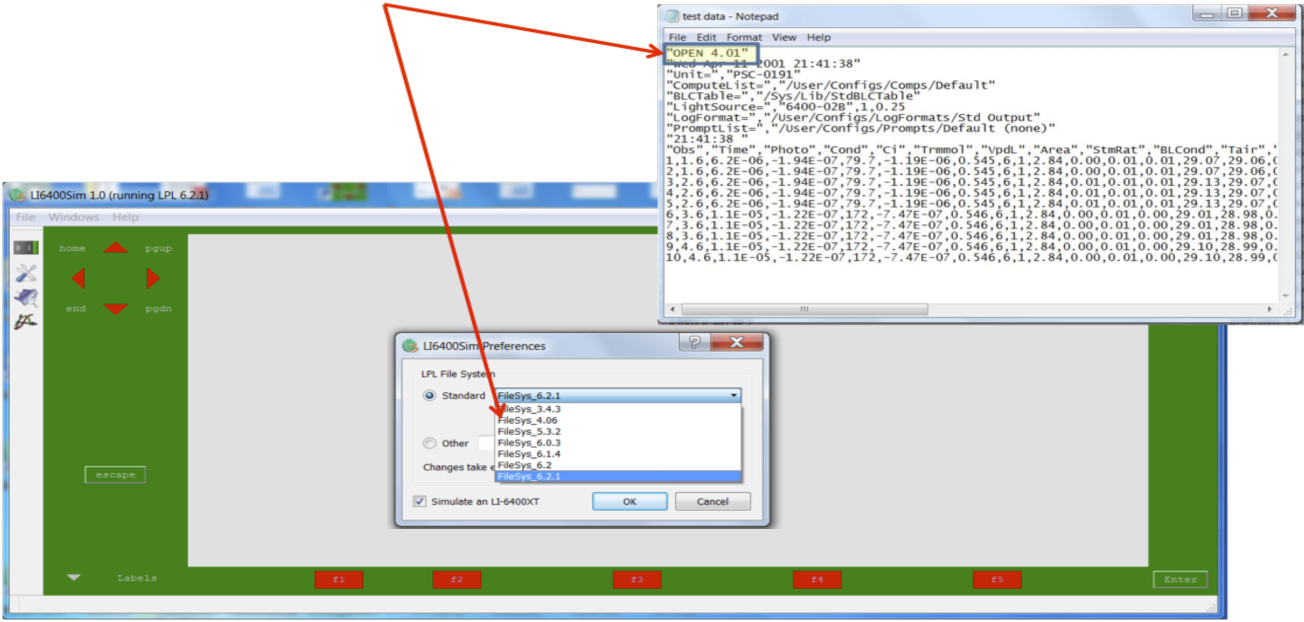The image size is (1304, 622).
Task: Open the graph chart icon in sidebar
Action: point(25,321)
